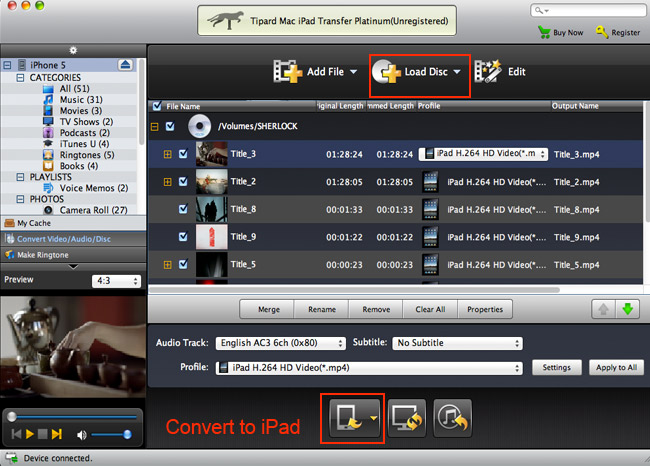Open Title_3 row profile dropdown
Viewport: 650px width, 466px height.
pos(483,154)
